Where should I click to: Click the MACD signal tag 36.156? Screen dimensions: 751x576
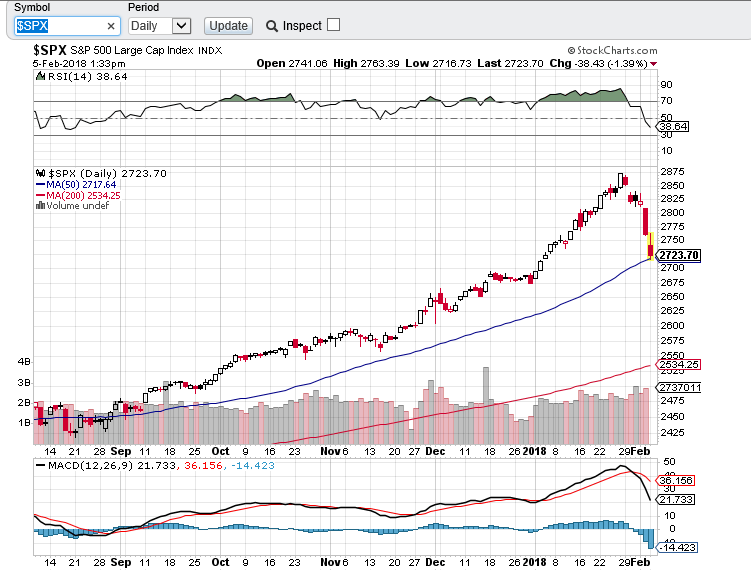click(x=676, y=480)
